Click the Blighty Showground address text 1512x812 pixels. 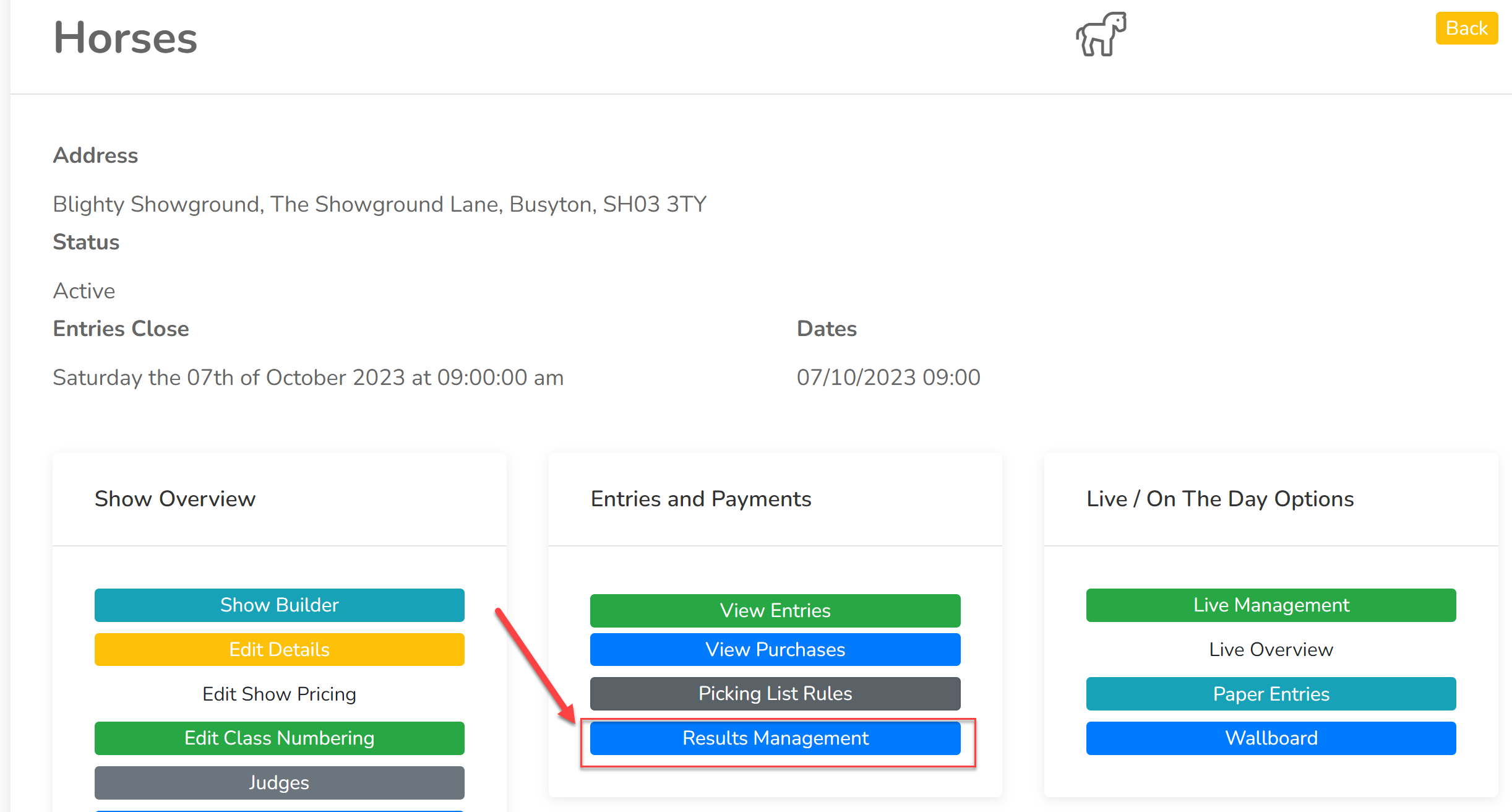point(379,204)
